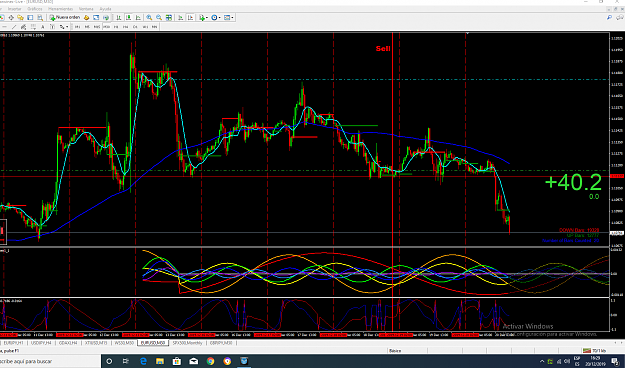625x368 pixels.
Task: Open the Market Watch panel icon
Action: [x=2, y=18]
